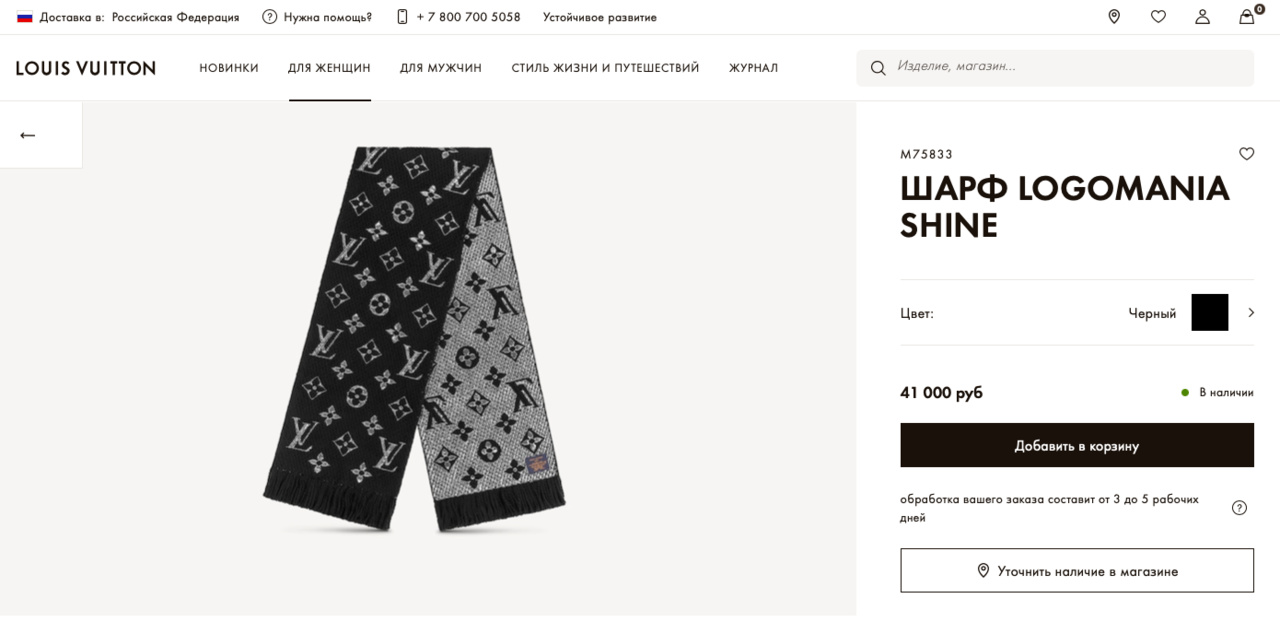
Task: Click the order processing help question icon
Action: (1239, 507)
